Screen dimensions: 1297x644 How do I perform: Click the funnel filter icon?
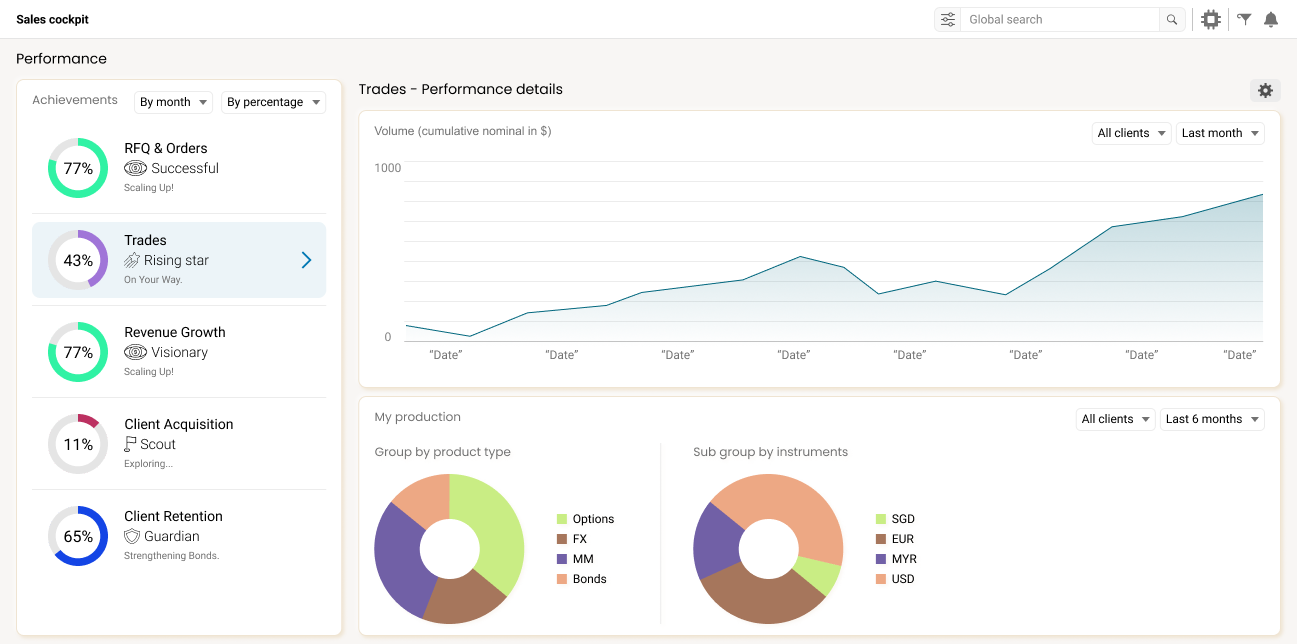tap(1244, 19)
